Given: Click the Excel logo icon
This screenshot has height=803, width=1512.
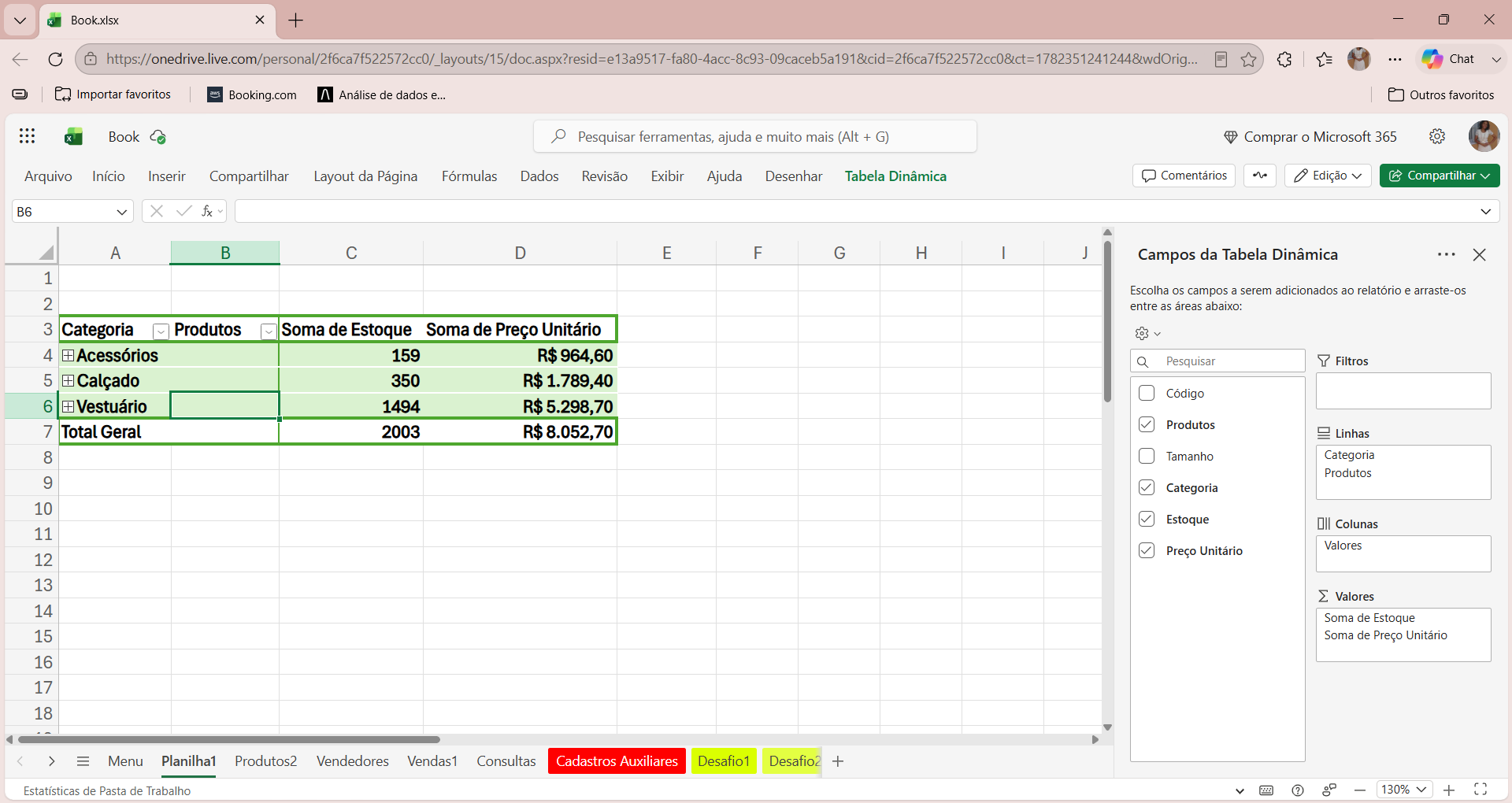Looking at the screenshot, I should (74, 137).
